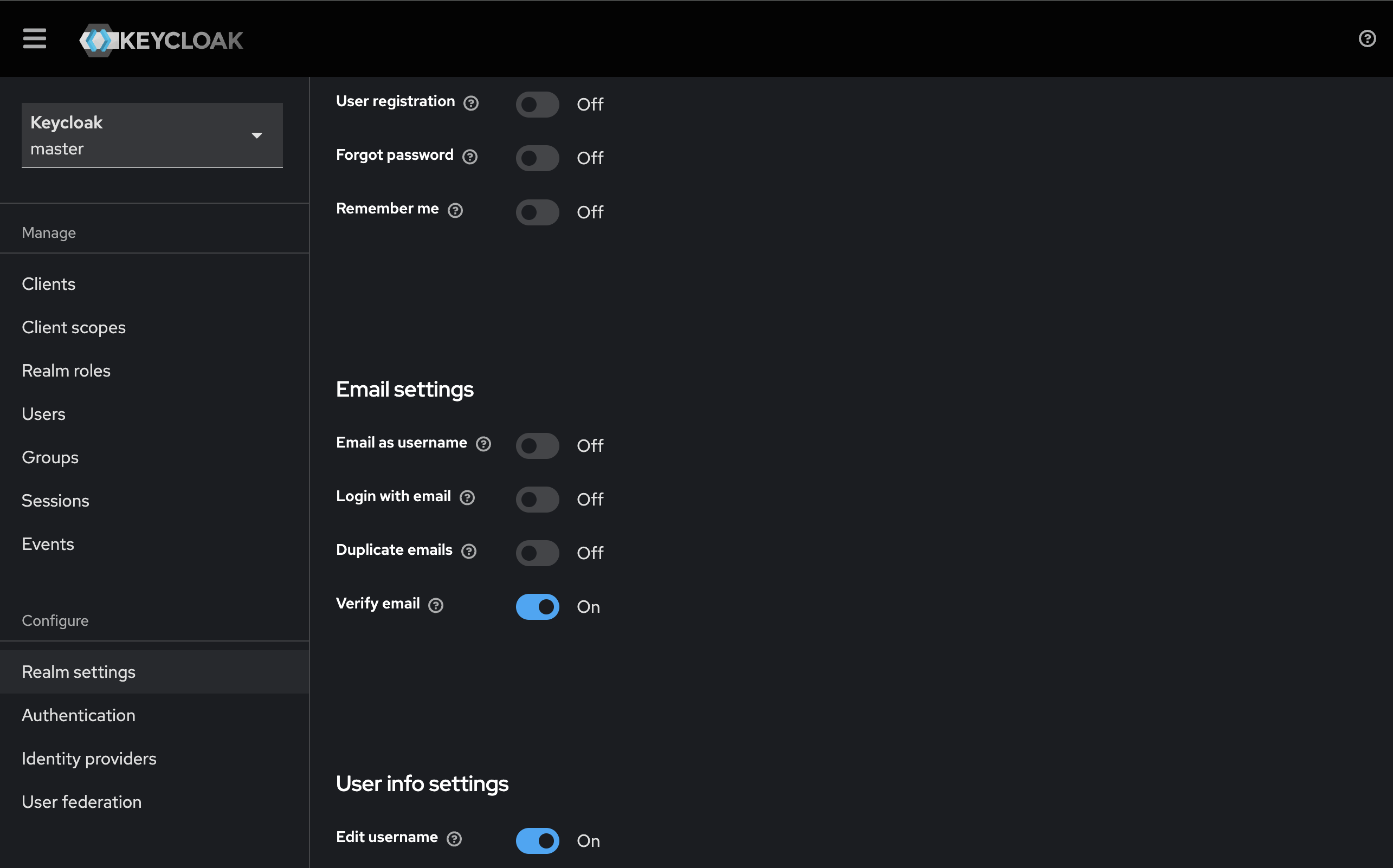Disable the Edit username toggle
Screen dimensions: 1393x868
click(x=537, y=840)
